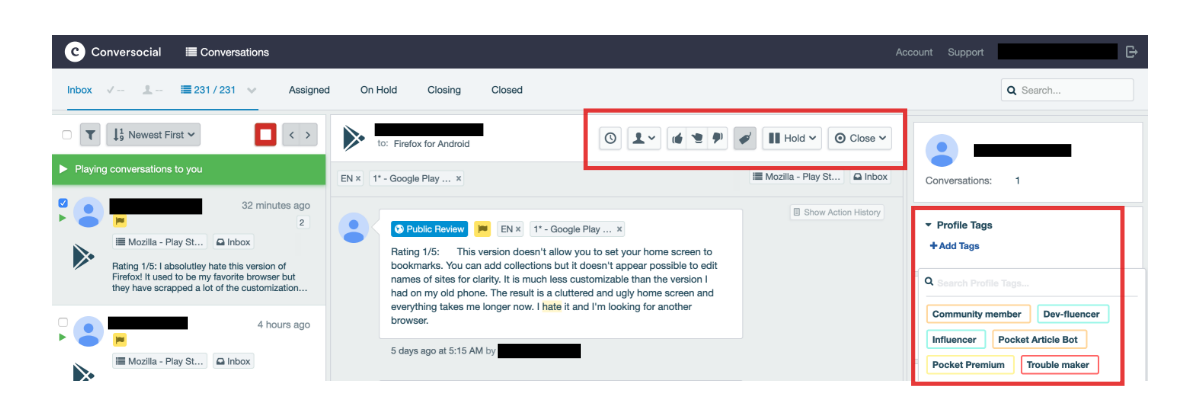This screenshot has width=1200, height=416.
Task: Click the Show Action History button
Action: click(836, 212)
